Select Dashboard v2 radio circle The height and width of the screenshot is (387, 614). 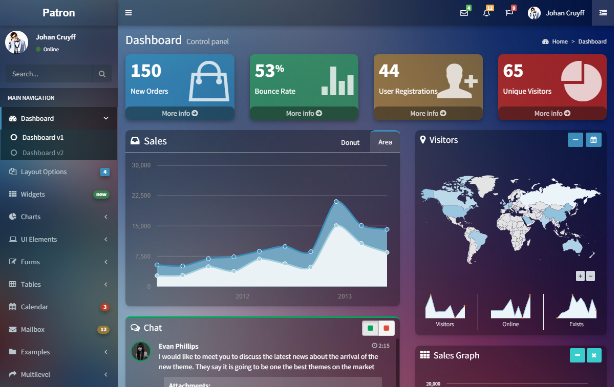14,152
